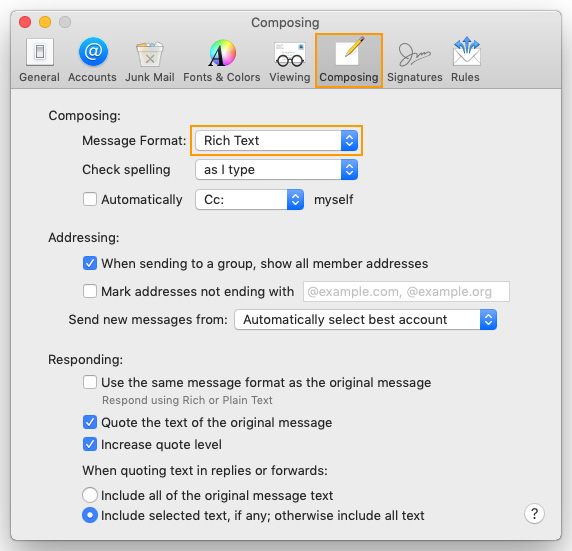Open the Rules envelope icon

coord(467,51)
